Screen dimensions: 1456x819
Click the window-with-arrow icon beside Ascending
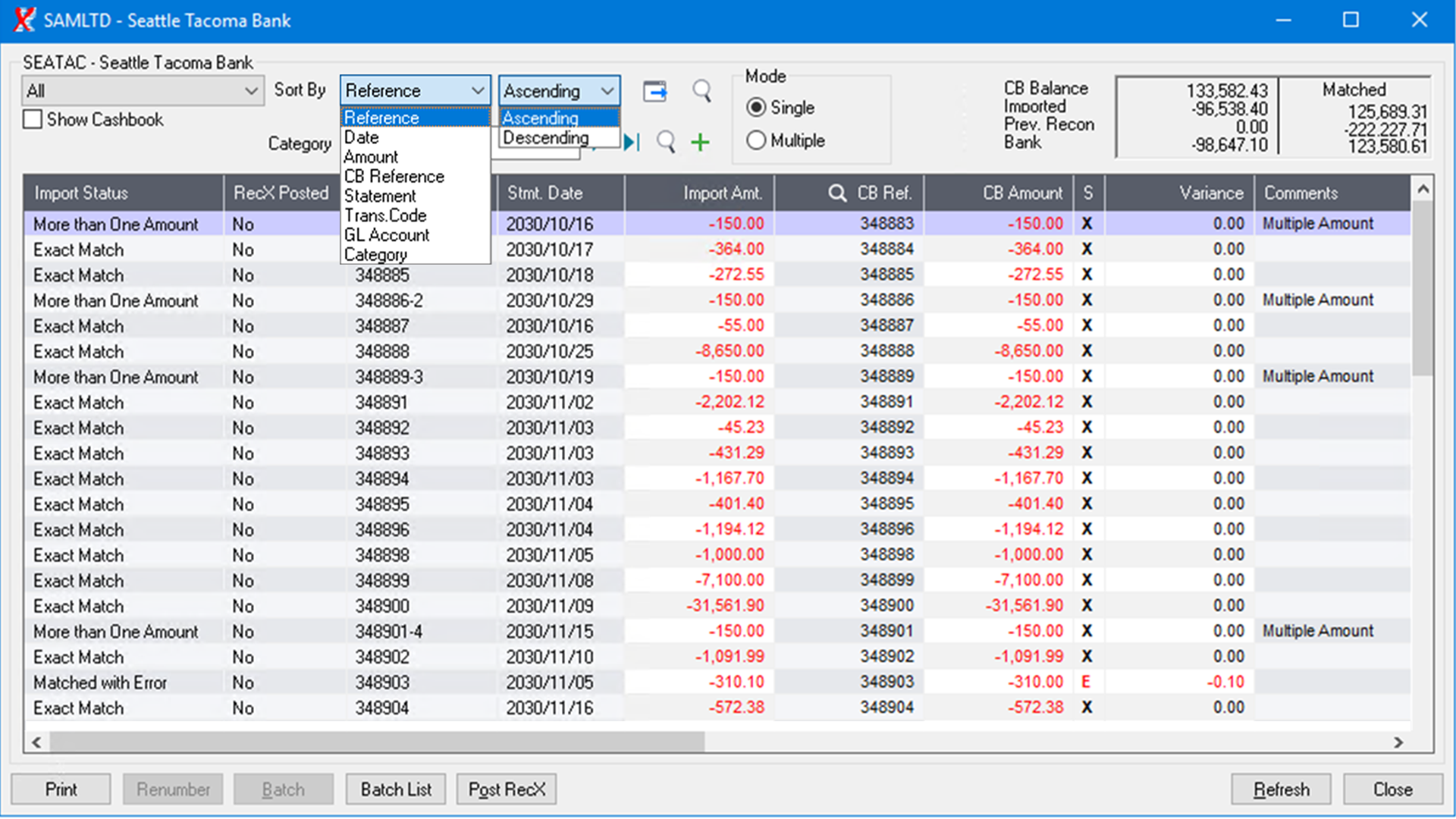coord(654,92)
